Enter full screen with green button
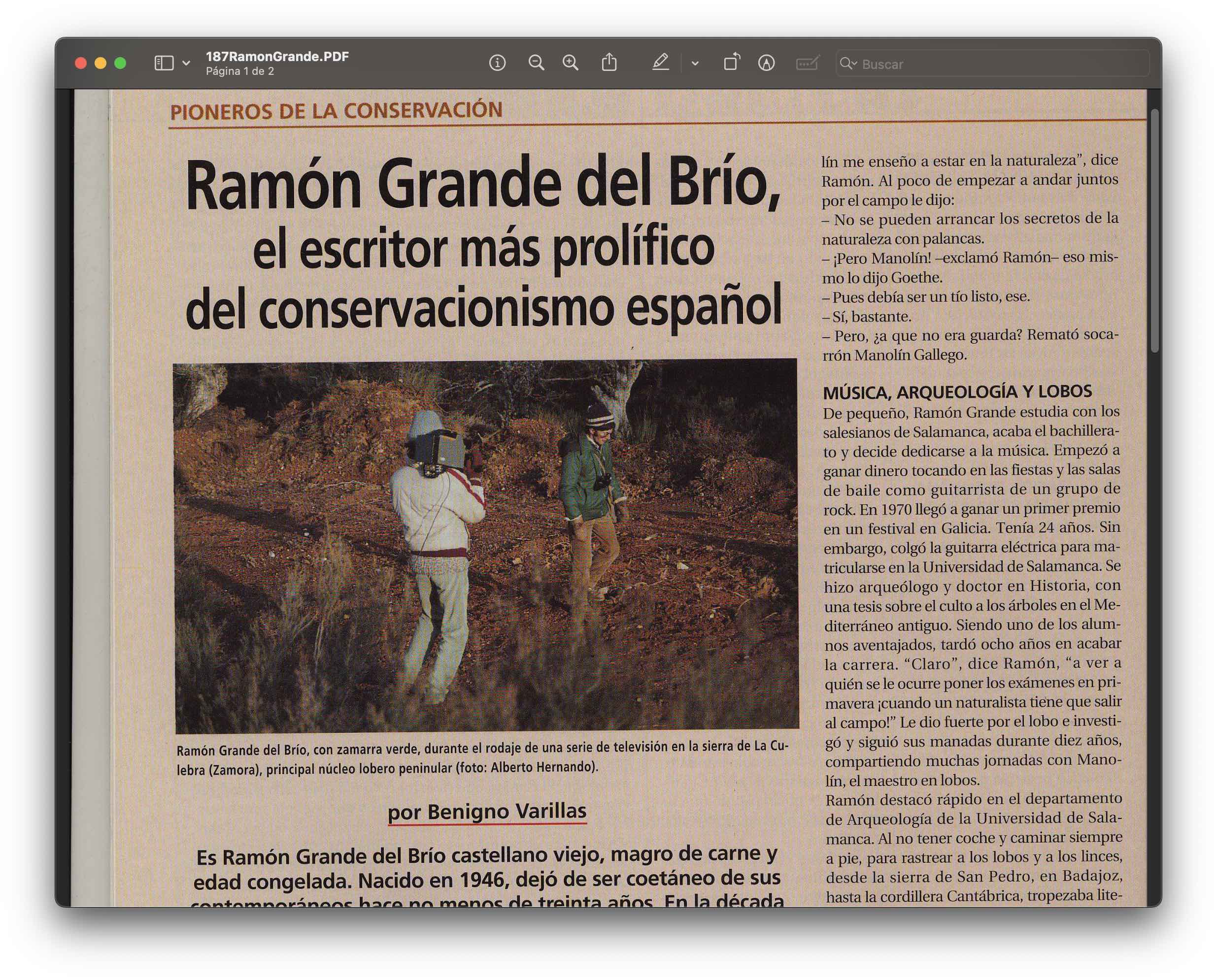The image size is (1217, 980). tap(120, 63)
